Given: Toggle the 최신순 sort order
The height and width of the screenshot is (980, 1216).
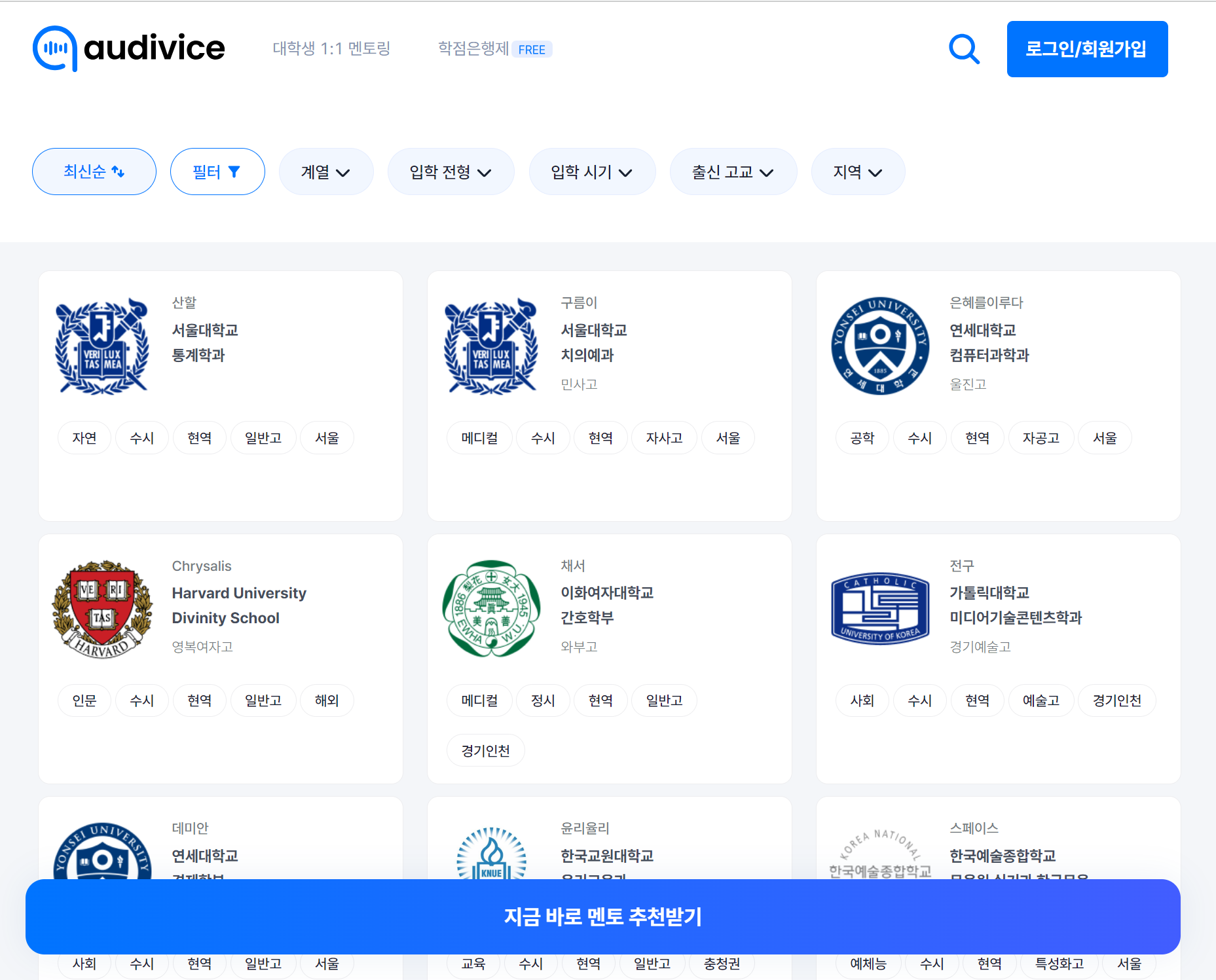Looking at the screenshot, I should click(94, 172).
